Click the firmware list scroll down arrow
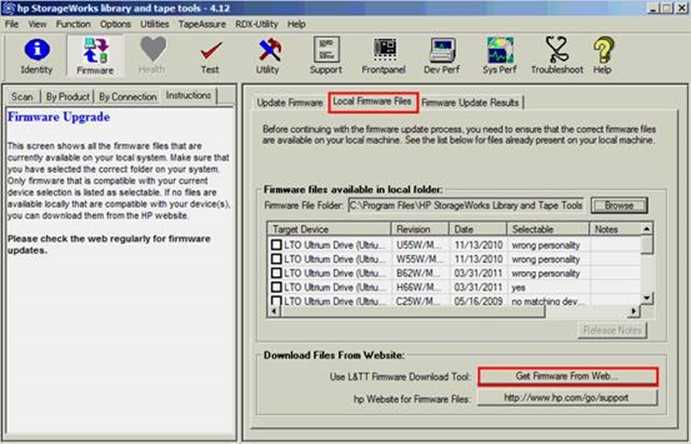Image resolution: width=691 pixels, height=444 pixels. click(x=646, y=298)
